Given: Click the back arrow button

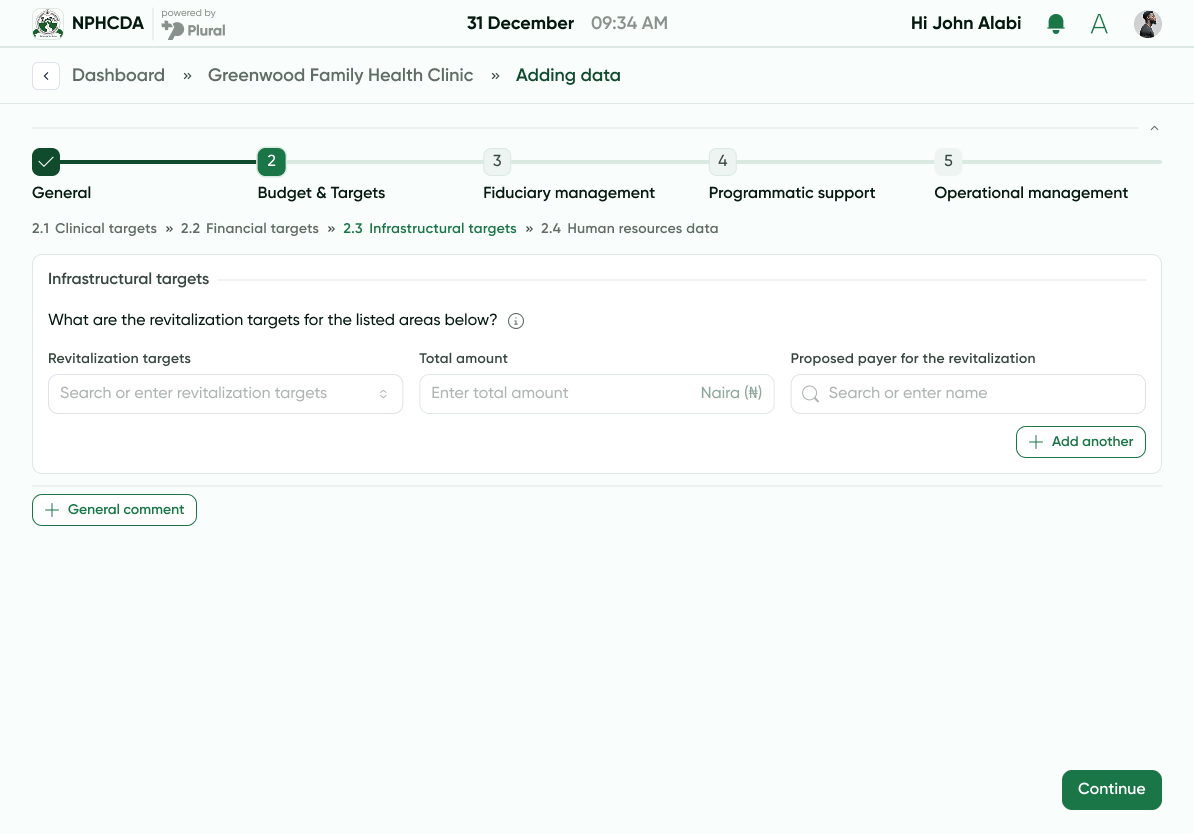Looking at the screenshot, I should coord(46,75).
